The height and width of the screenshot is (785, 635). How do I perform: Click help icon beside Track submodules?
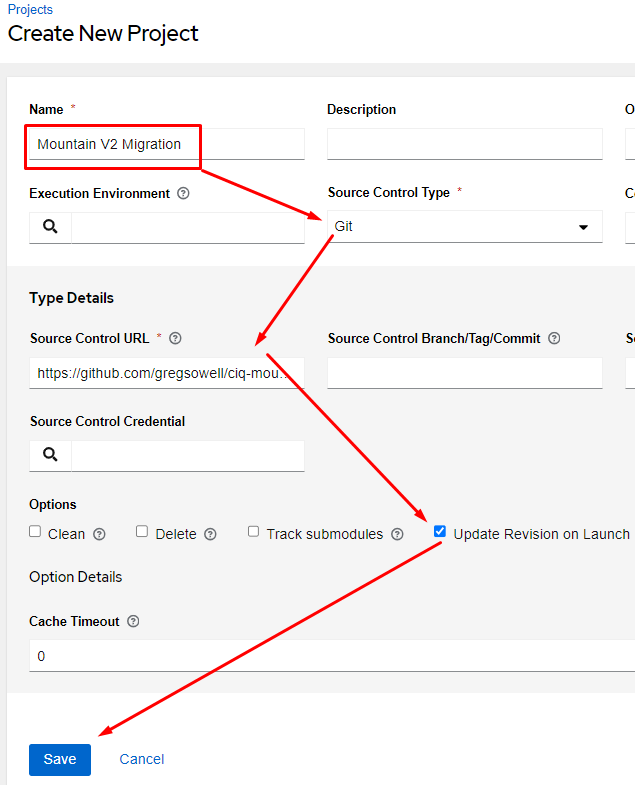[x=397, y=534]
